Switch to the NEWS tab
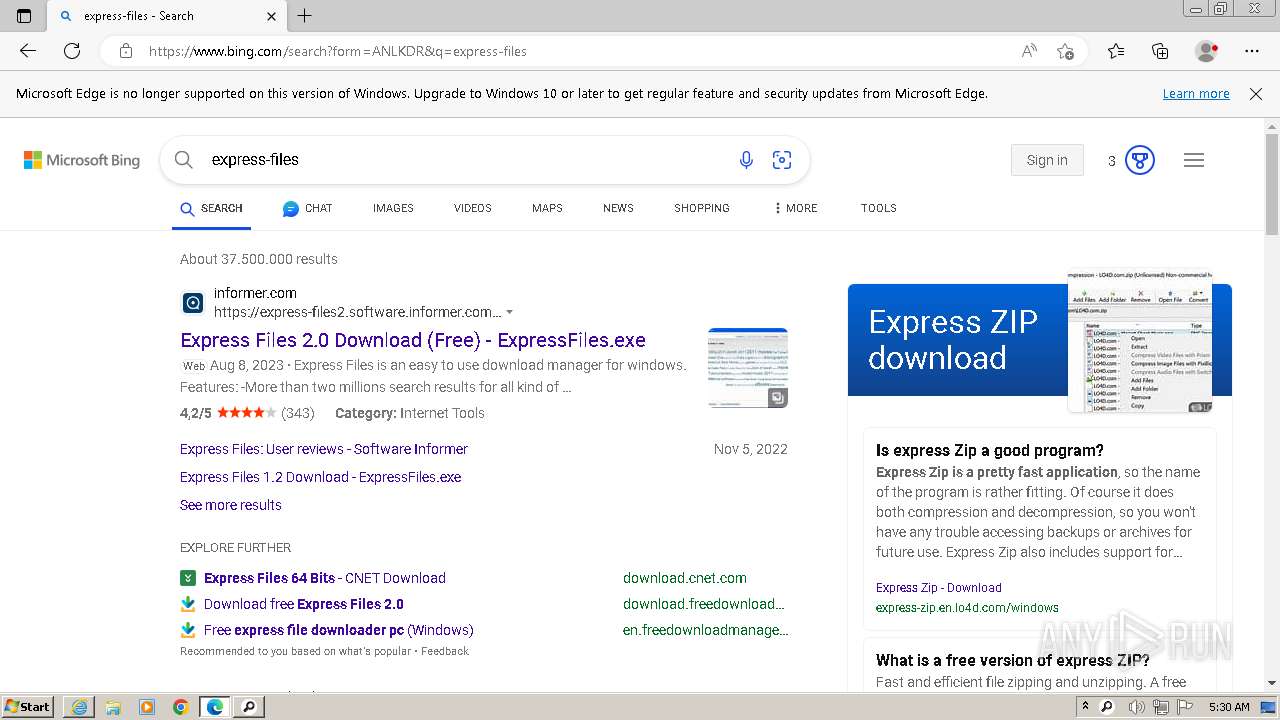Image resolution: width=1280 pixels, height=720 pixels. (618, 208)
